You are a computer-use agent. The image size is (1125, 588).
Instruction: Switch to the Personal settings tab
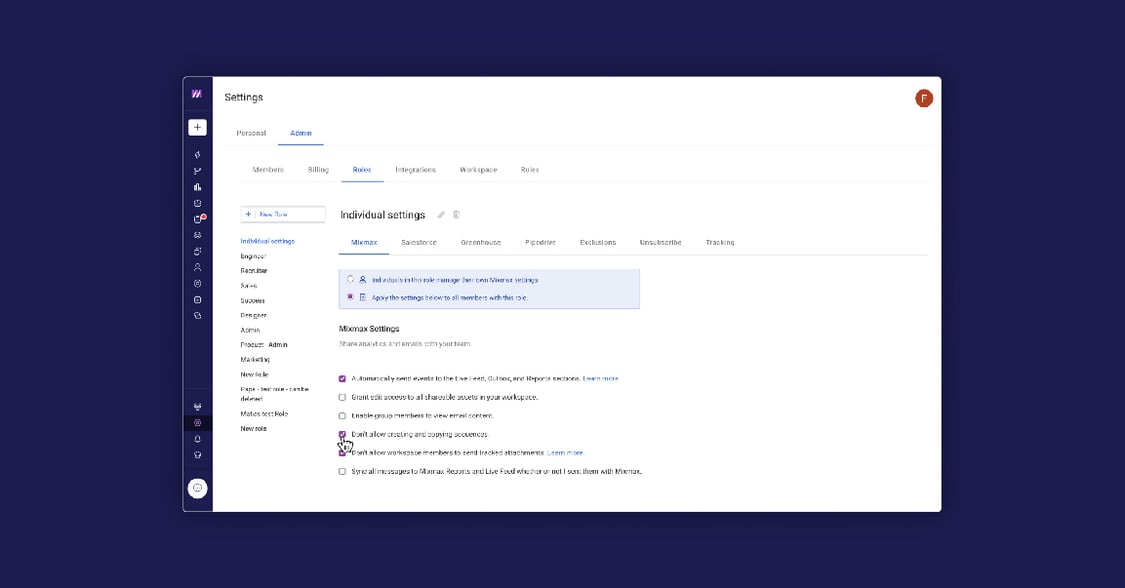[251, 133]
